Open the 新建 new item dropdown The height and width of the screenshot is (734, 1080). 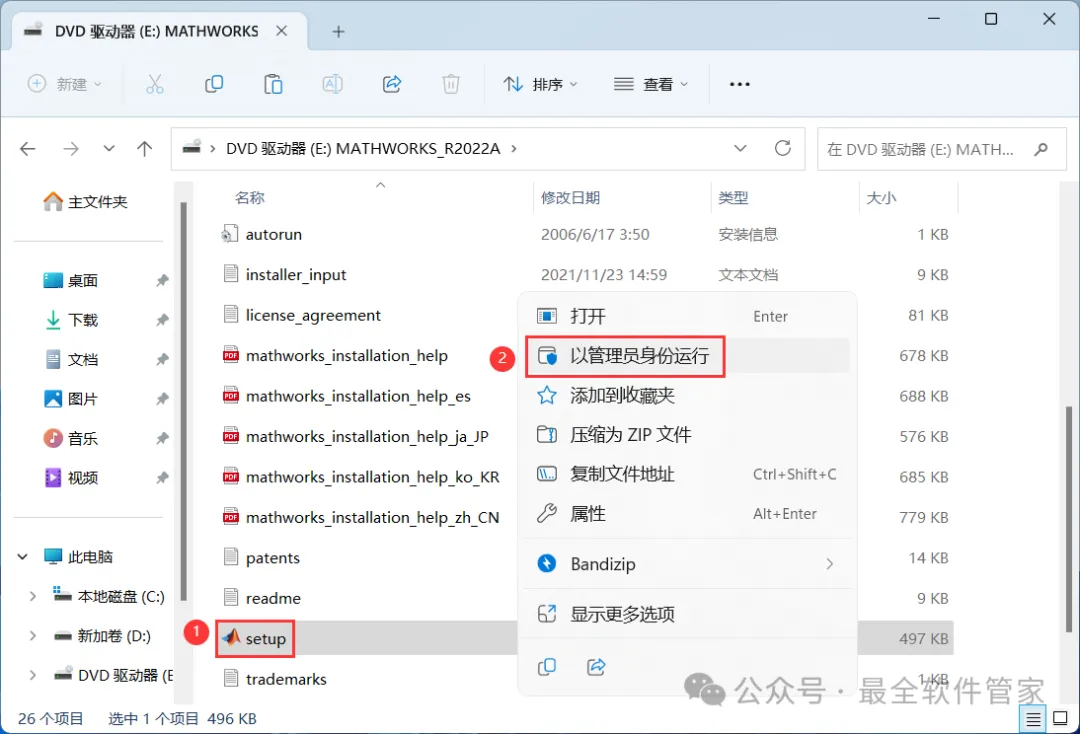pos(65,84)
